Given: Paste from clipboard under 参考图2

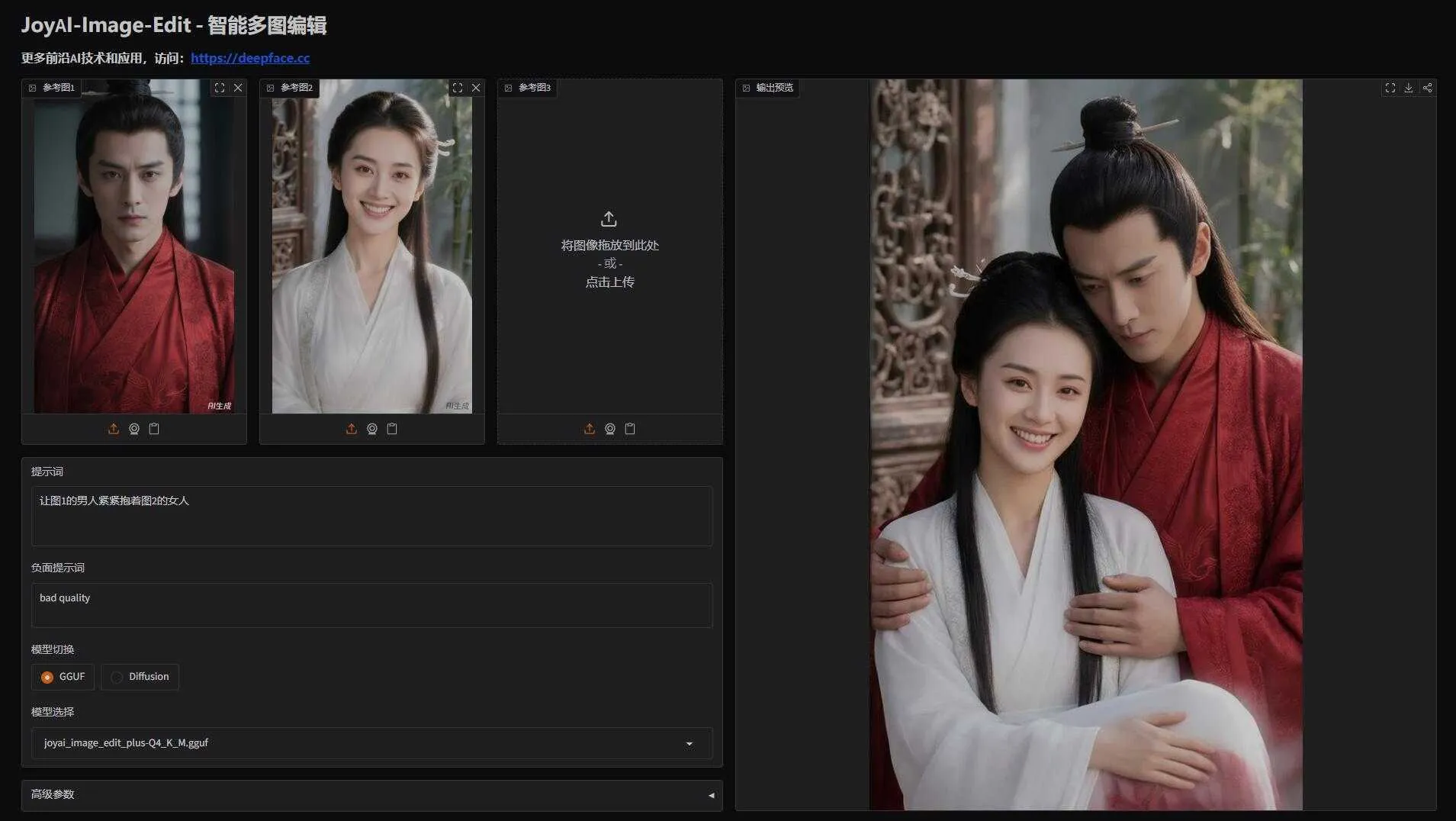Looking at the screenshot, I should tap(392, 429).
